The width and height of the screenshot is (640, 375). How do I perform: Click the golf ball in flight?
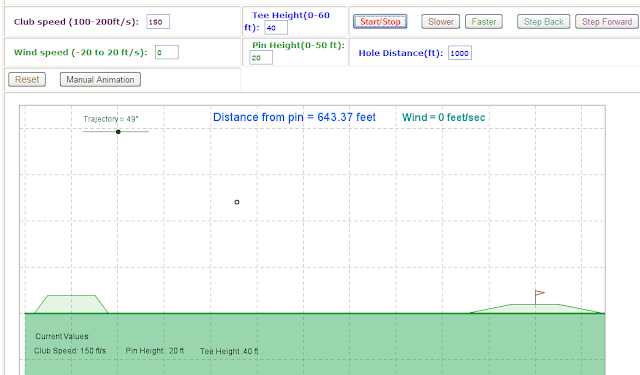237,202
